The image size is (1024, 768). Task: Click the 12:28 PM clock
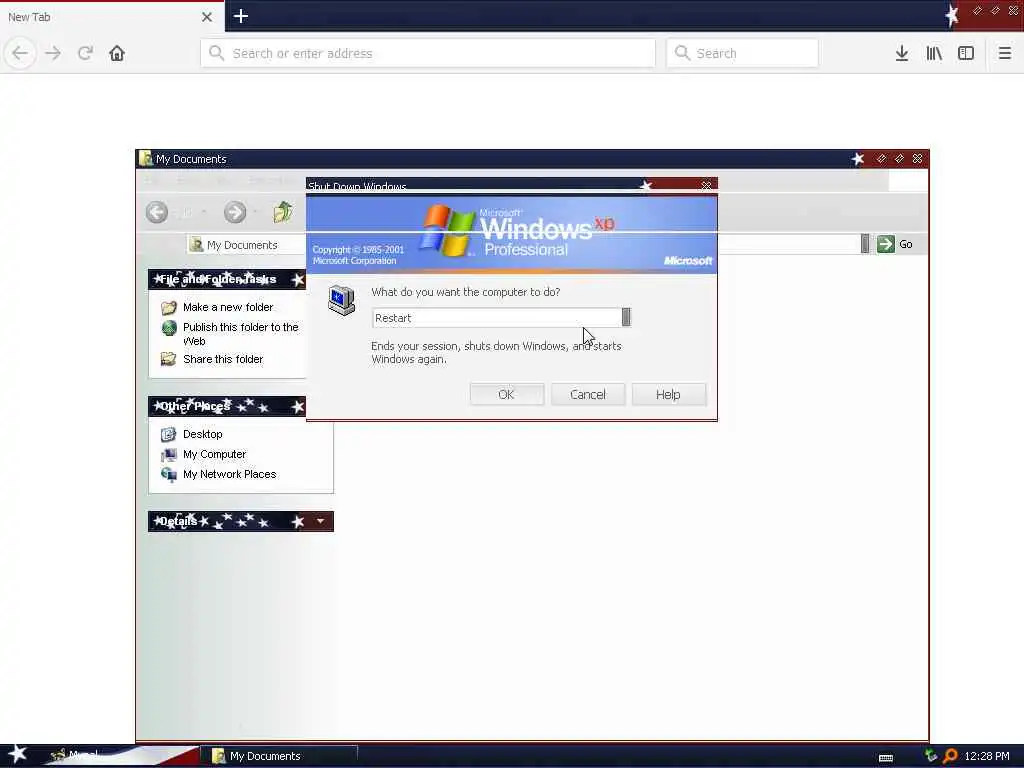(987, 756)
